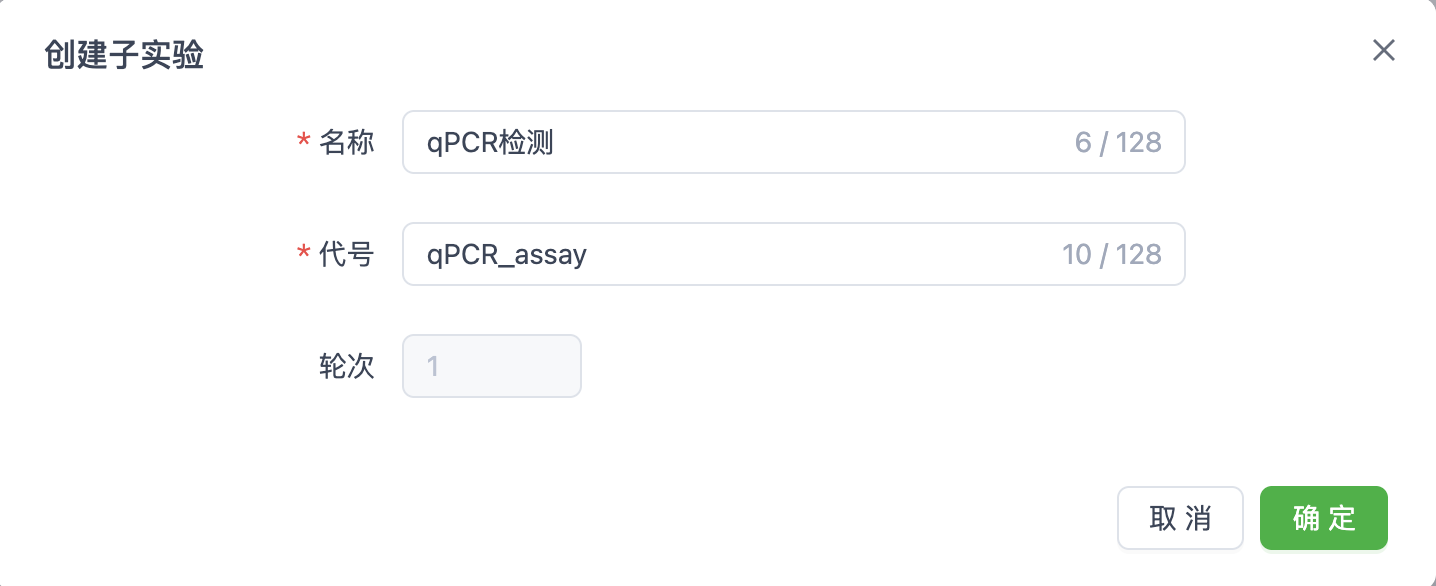This screenshot has width=1436, height=586.
Task: Click the value 1 in 轮次
Action: [433, 366]
